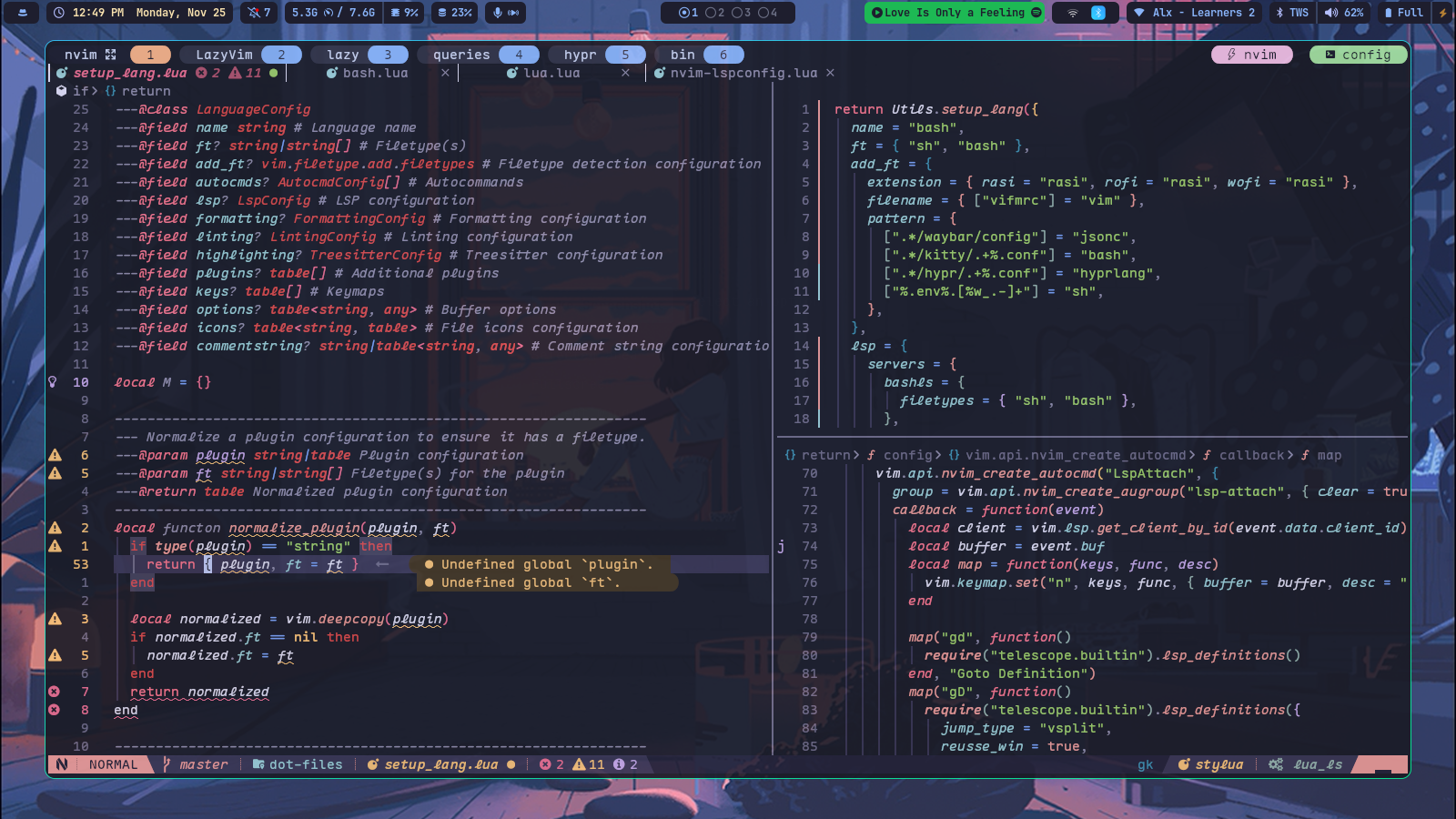Switch to workspace 2
This screenshot has height=819, width=1456.
[x=715, y=13]
